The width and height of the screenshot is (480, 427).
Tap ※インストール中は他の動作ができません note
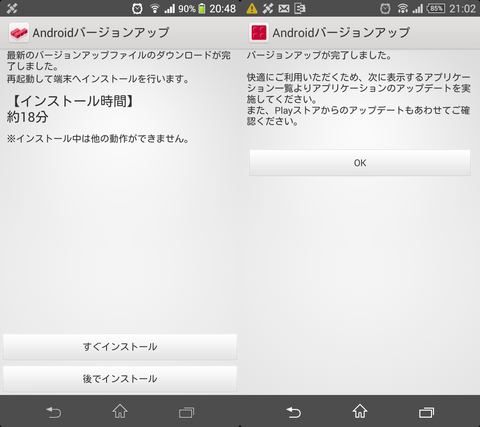click(x=98, y=139)
